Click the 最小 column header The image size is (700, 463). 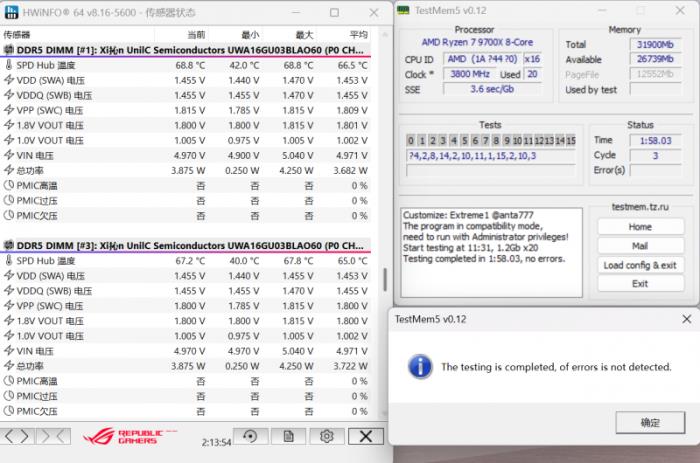pyautogui.click(x=236, y=34)
